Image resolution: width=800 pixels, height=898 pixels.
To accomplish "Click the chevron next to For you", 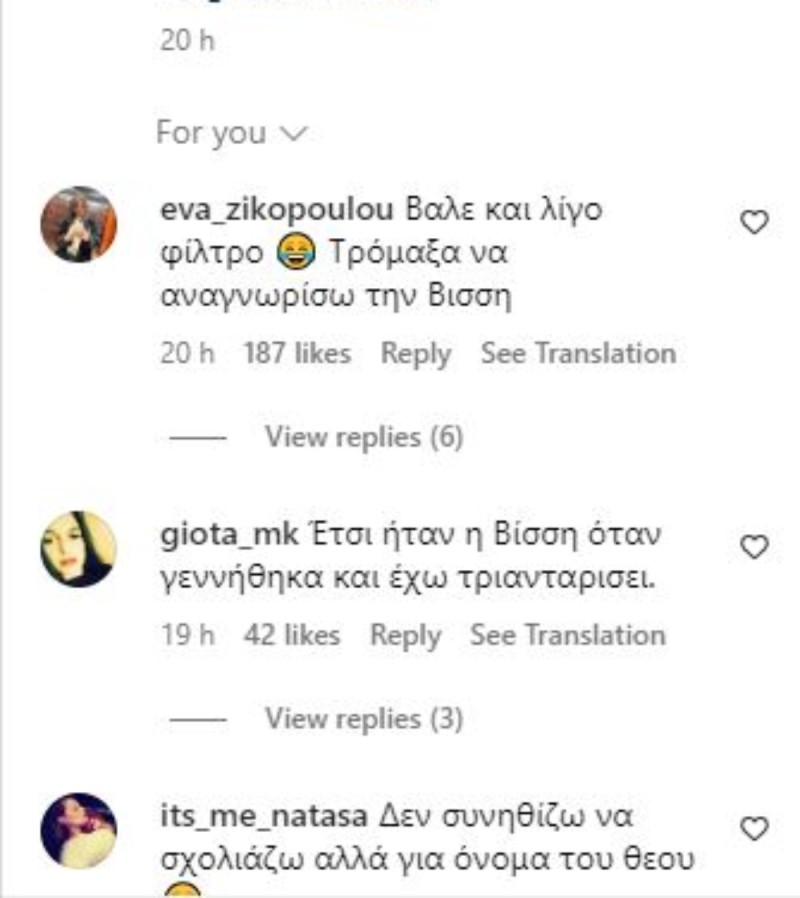I will point(293,134).
